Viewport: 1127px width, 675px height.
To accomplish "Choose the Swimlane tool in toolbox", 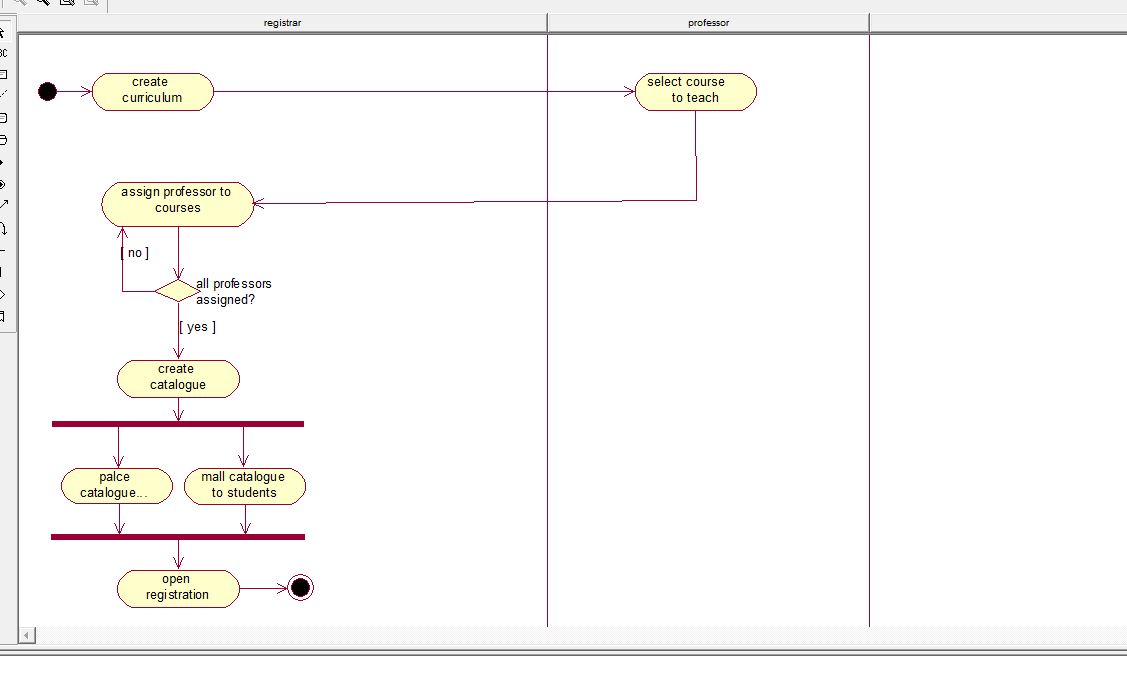I will [x=3, y=316].
